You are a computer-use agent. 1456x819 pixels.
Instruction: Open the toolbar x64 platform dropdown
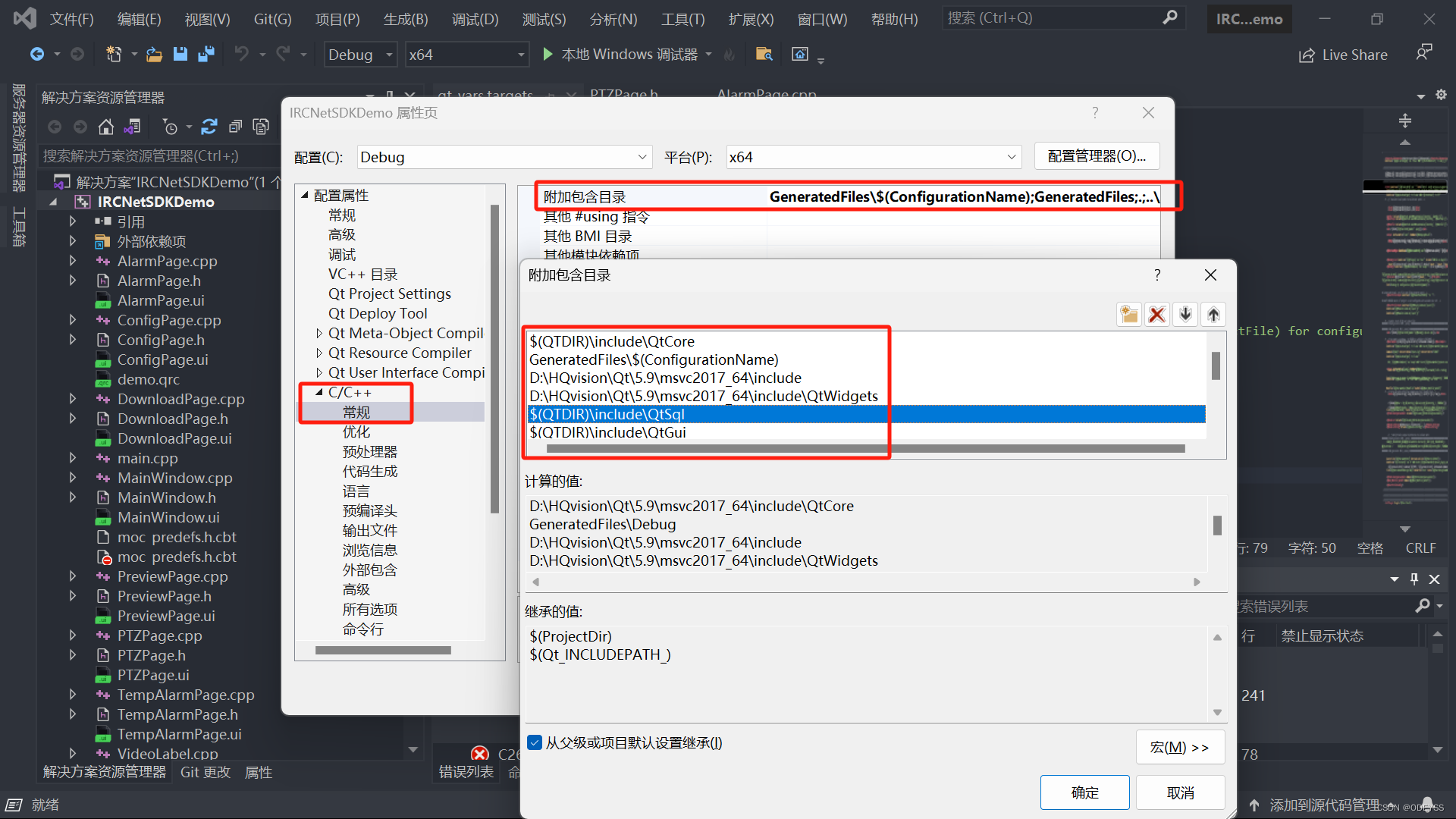pyautogui.click(x=466, y=55)
